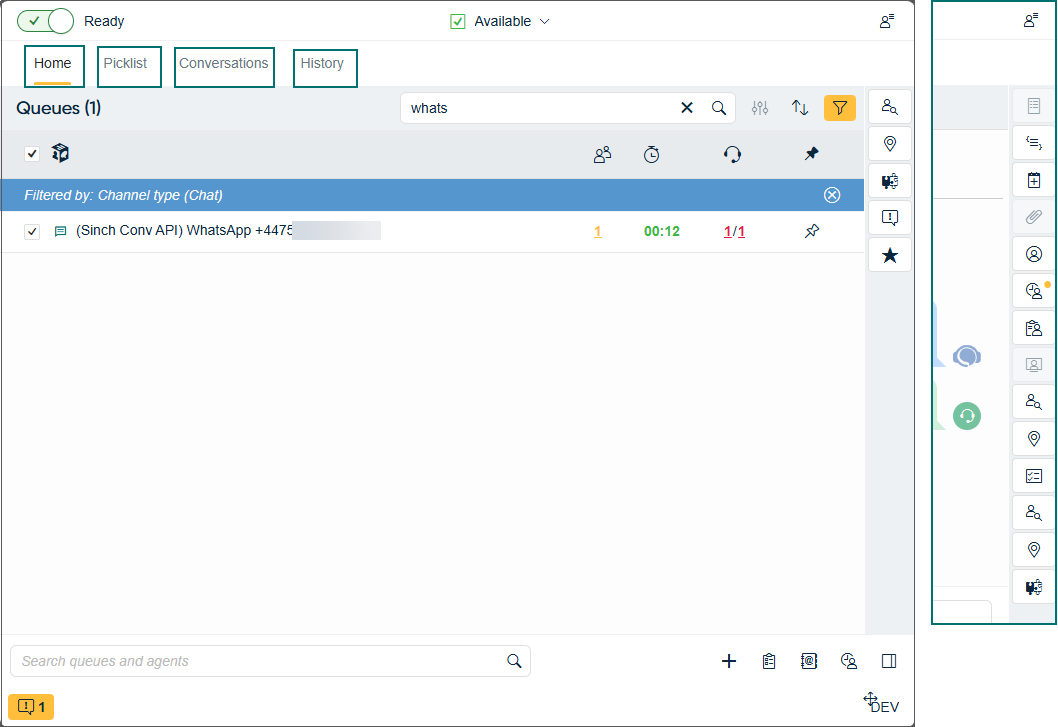Screen dimensions: 1058x727
Task: Click the Search queues and agents field
Action: (x=260, y=661)
